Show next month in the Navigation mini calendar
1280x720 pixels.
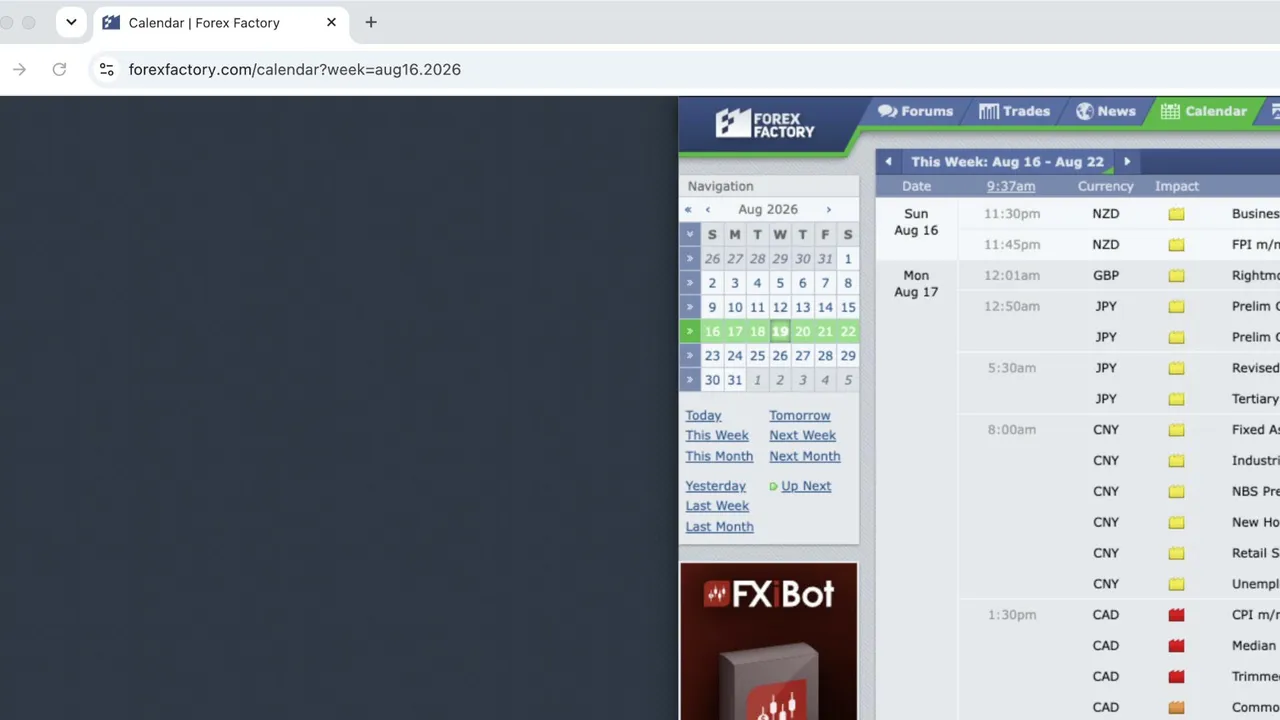coord(828,209)
